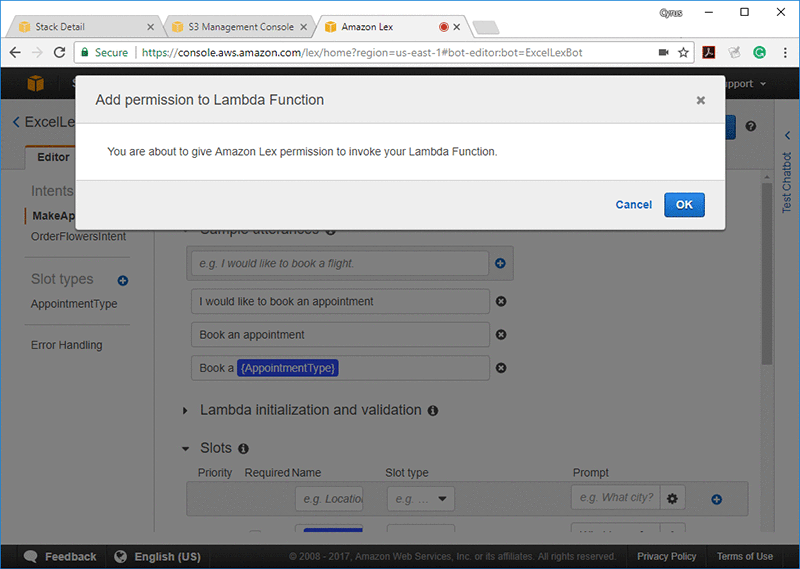Open AppointmentType slot type

74,304
